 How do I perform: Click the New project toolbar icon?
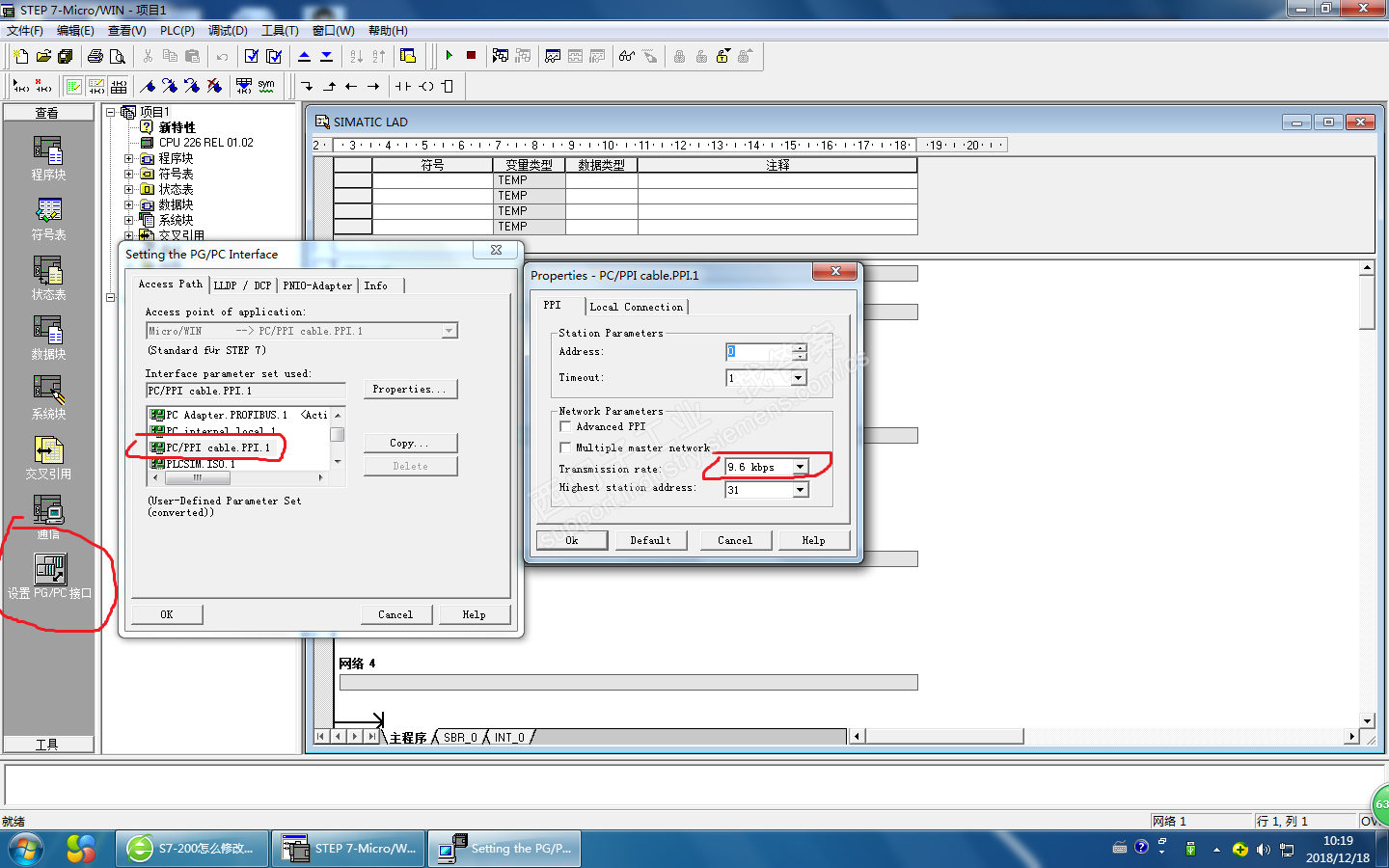pos(21,56)
